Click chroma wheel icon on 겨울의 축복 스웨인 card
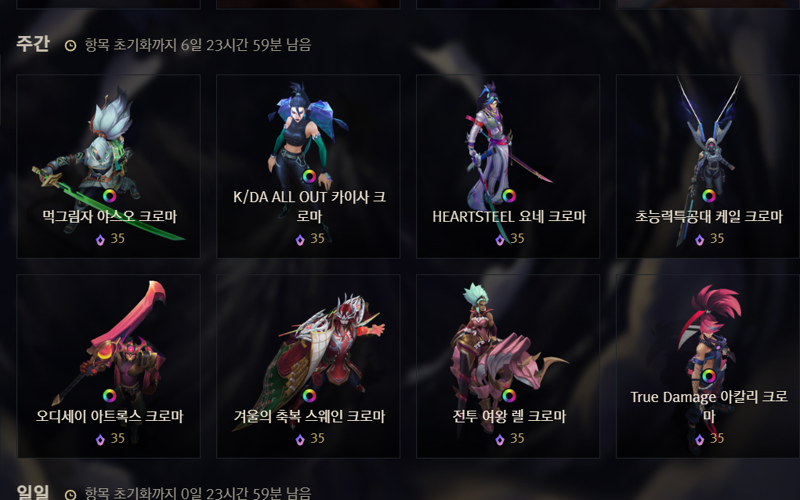The image size is (800, 500). tap(309, 396)
